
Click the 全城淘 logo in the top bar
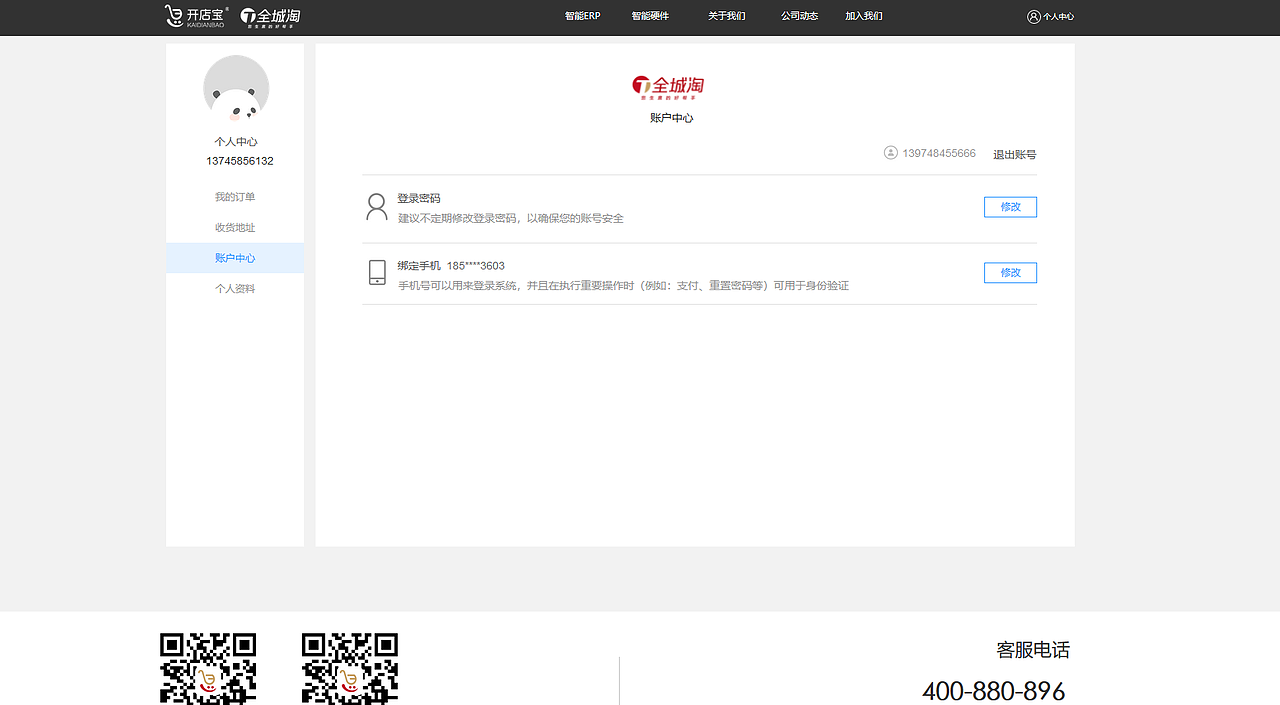[x=273, y=16]
